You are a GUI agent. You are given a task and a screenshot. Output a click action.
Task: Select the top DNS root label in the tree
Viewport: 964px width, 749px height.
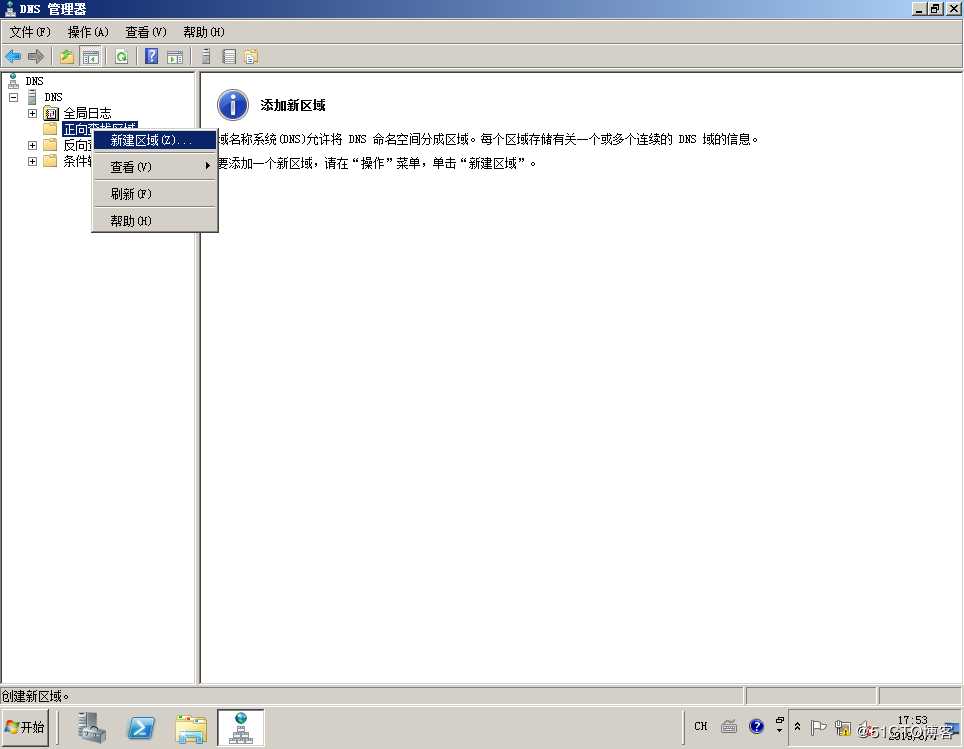click(x=34, y=81)
